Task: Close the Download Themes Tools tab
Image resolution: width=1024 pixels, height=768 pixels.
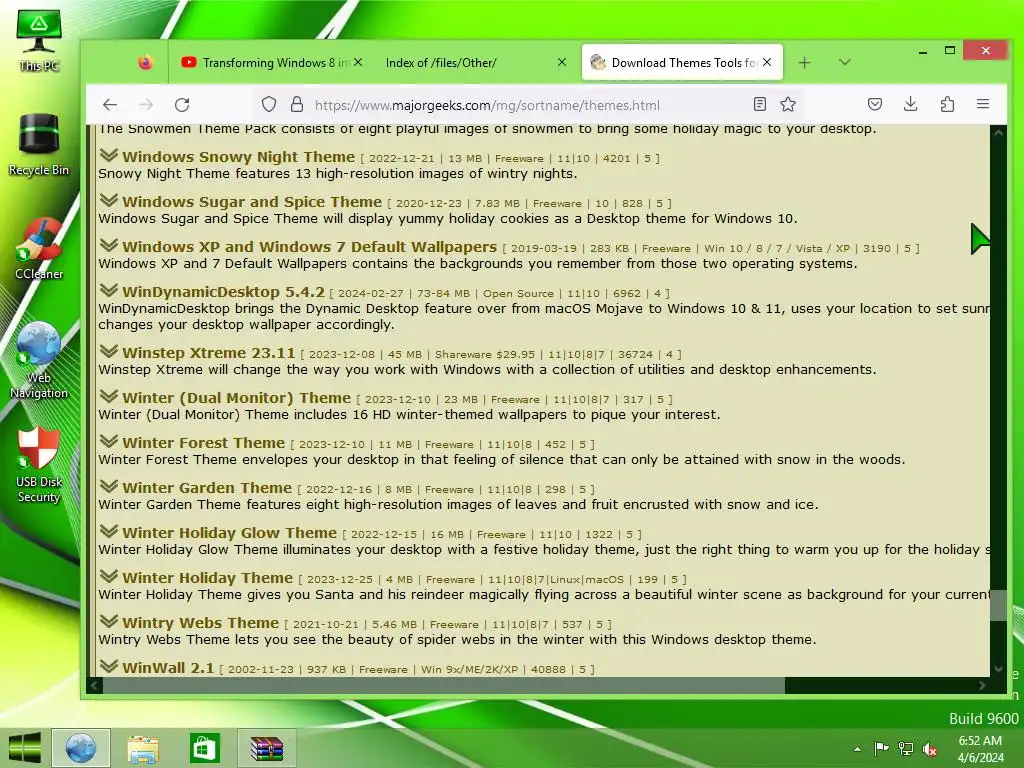Action: [x=767, y=62]
